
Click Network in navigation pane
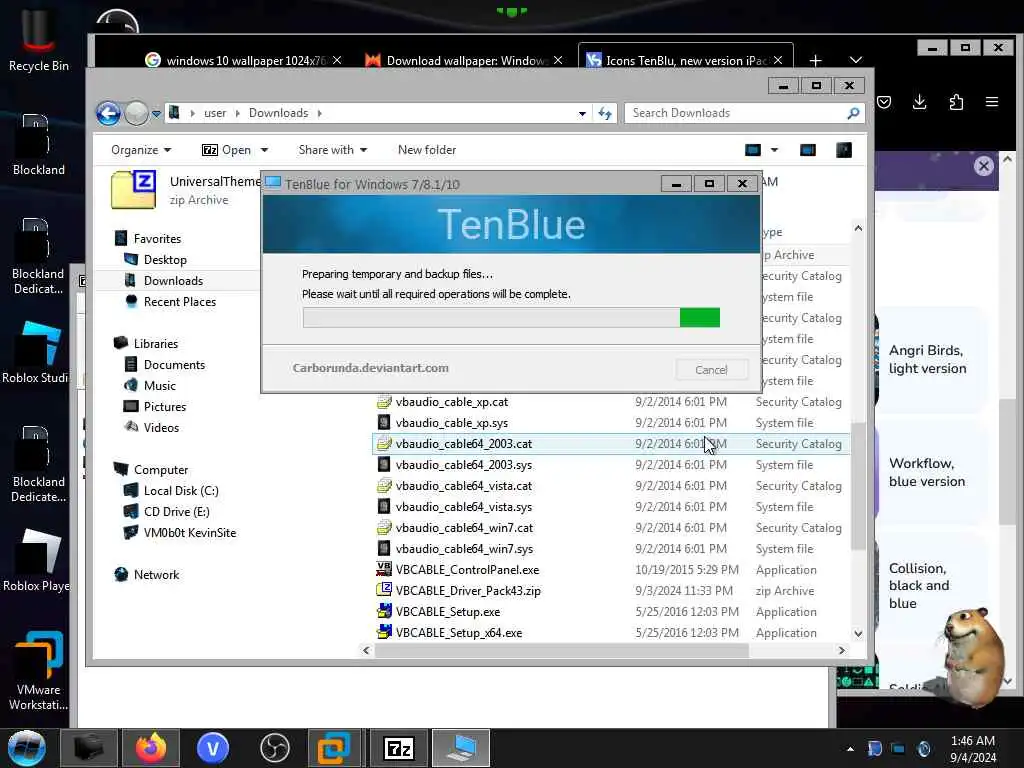pos(155,575)
